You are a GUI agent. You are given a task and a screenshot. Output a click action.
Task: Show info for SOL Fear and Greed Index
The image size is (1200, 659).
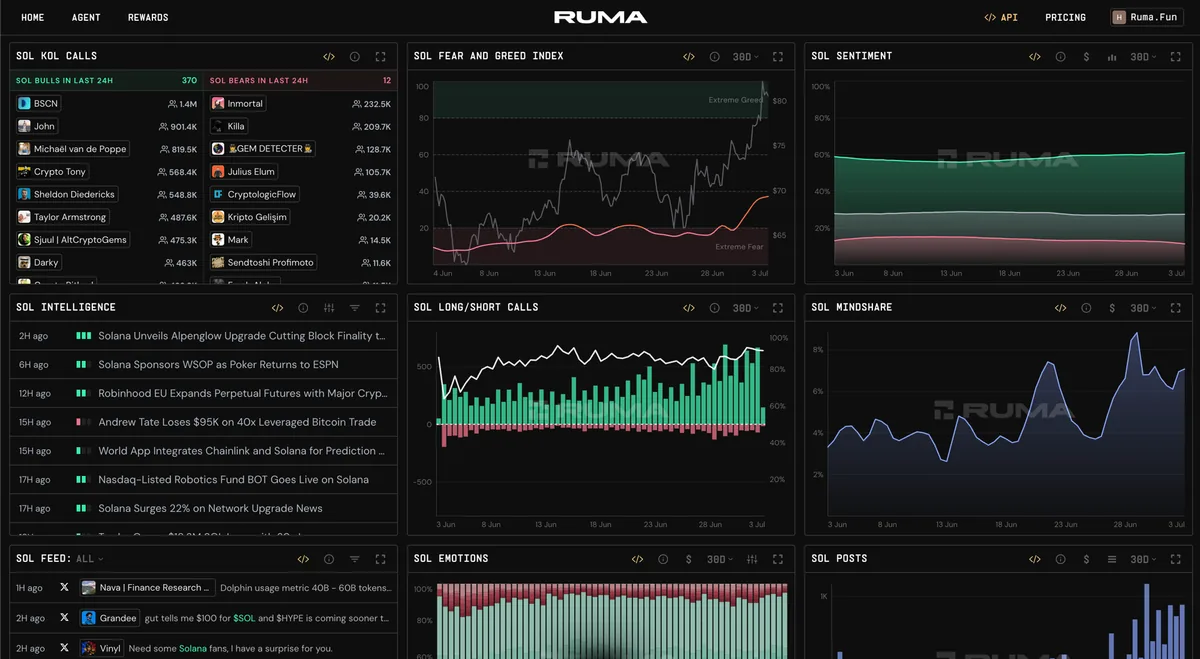pos(714,57)
